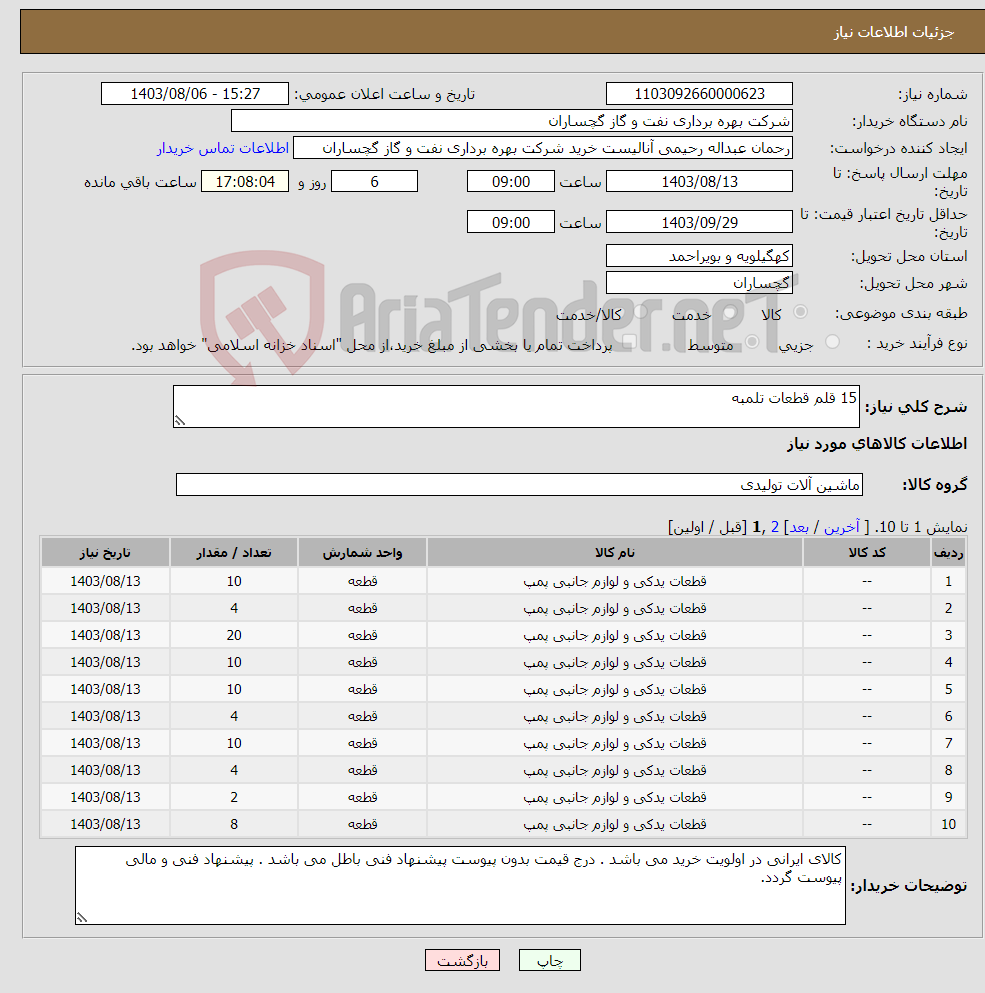The width and height of the screenshot is (985, 993).
Task: Click the need number field 1103092660000623
Action: click(699, 94)
